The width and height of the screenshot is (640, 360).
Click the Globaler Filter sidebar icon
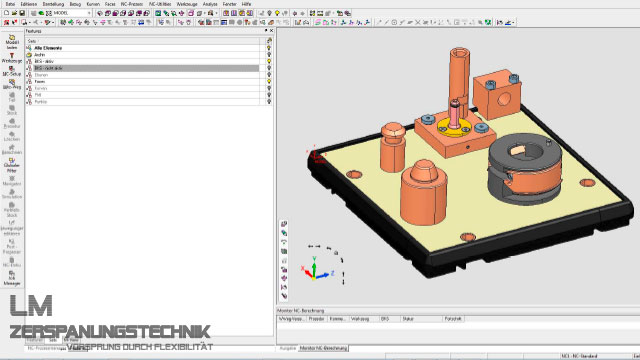12,165
